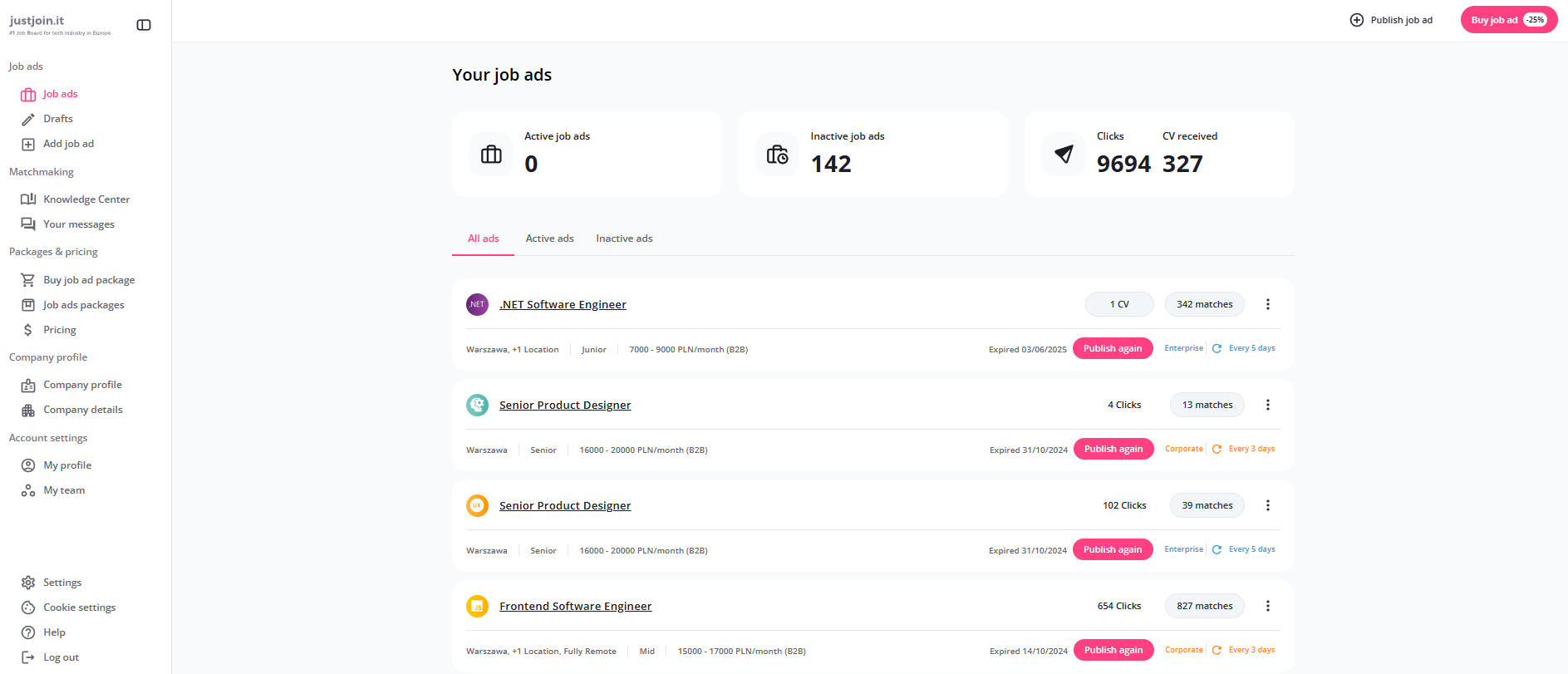Click Publish job ad in top bar
The height and width of the screenshot is (674, 1568).
[1391, 20]
